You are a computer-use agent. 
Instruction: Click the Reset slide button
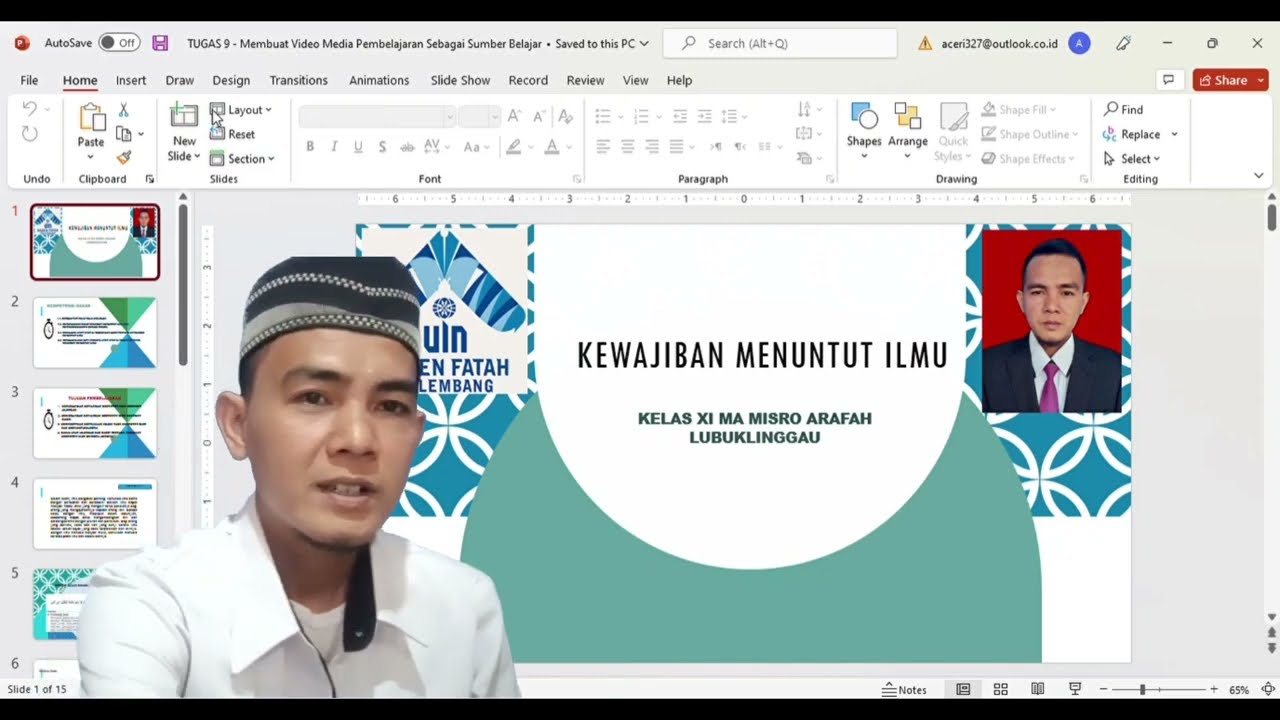pyautogui.click(x=232, y=134)
